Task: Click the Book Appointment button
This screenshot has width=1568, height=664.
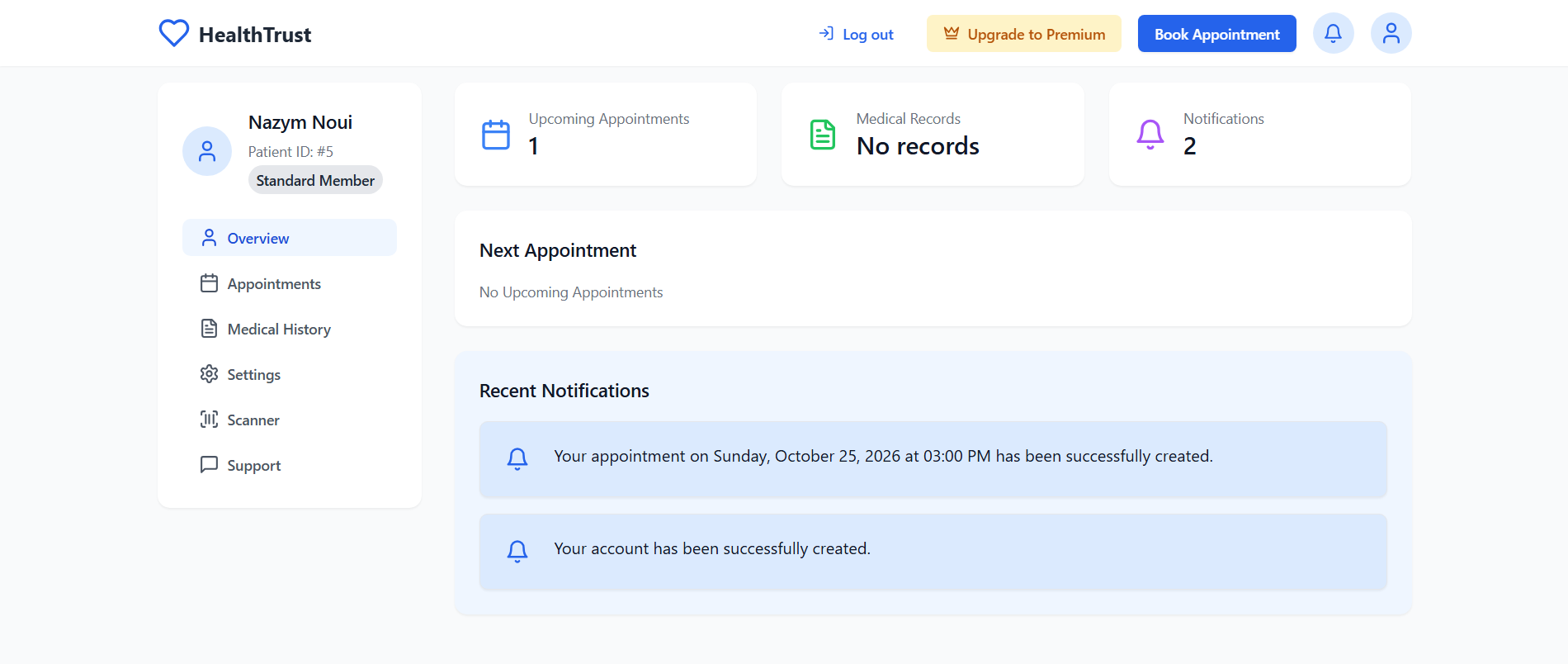Action: tap(1217, 34)
